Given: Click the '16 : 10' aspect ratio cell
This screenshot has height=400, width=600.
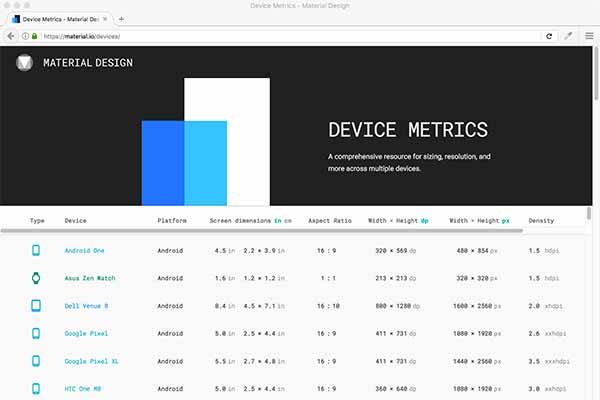Looking at the screenshot, I should click(x=328, y=306).
